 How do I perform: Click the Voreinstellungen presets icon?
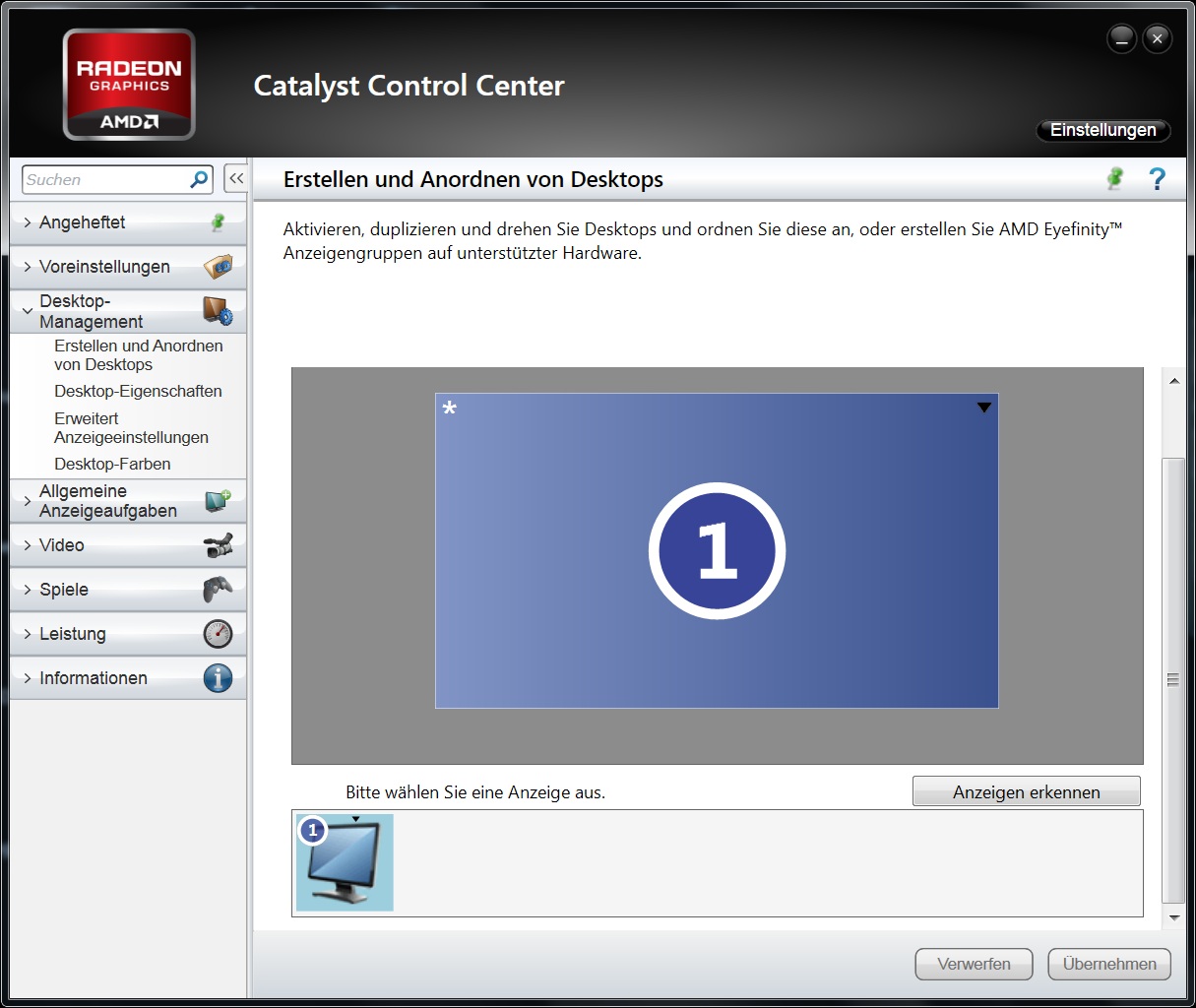pos(218,267)
